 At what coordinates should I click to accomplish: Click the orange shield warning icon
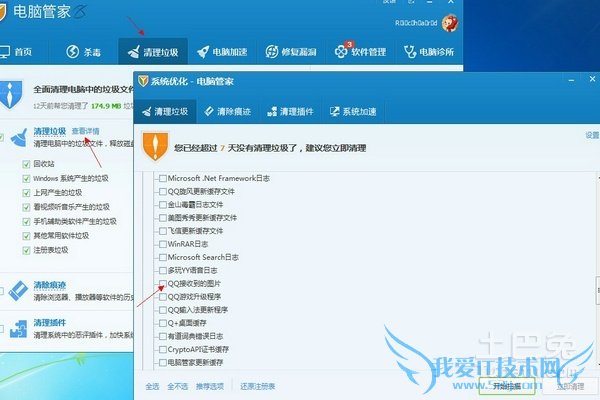click(x=155, y=147)
